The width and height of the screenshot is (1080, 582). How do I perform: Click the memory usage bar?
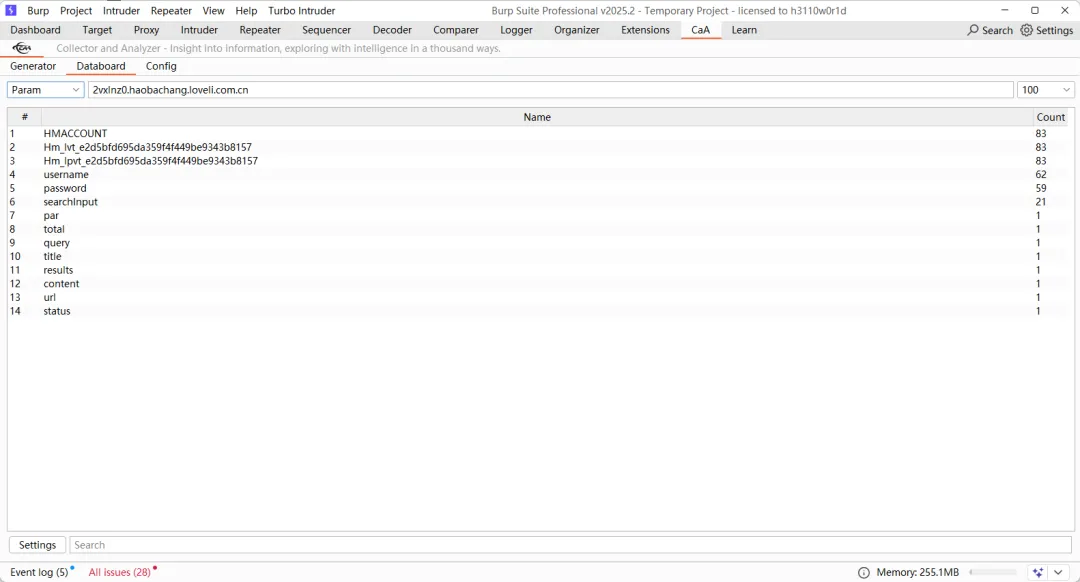(x=993, y=572)
